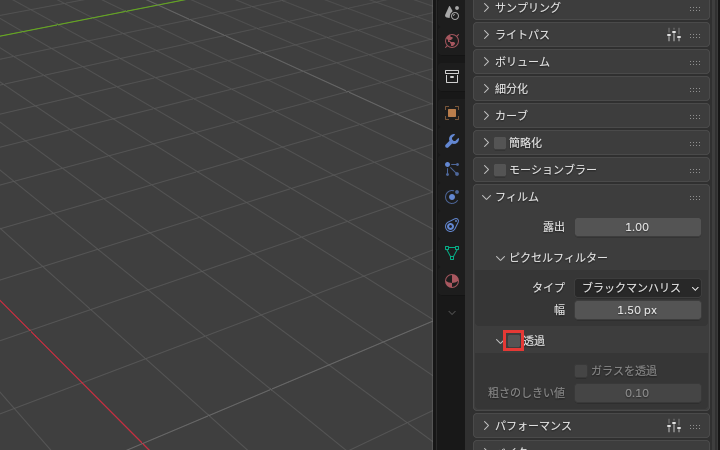Collapse the フィルム panel

tap(486, 197)
